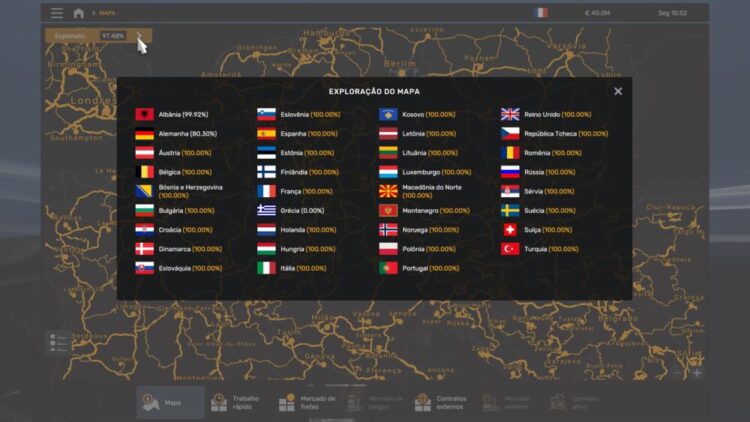
Task: Click the Portugal flag icon
Action: coord(388,268)
